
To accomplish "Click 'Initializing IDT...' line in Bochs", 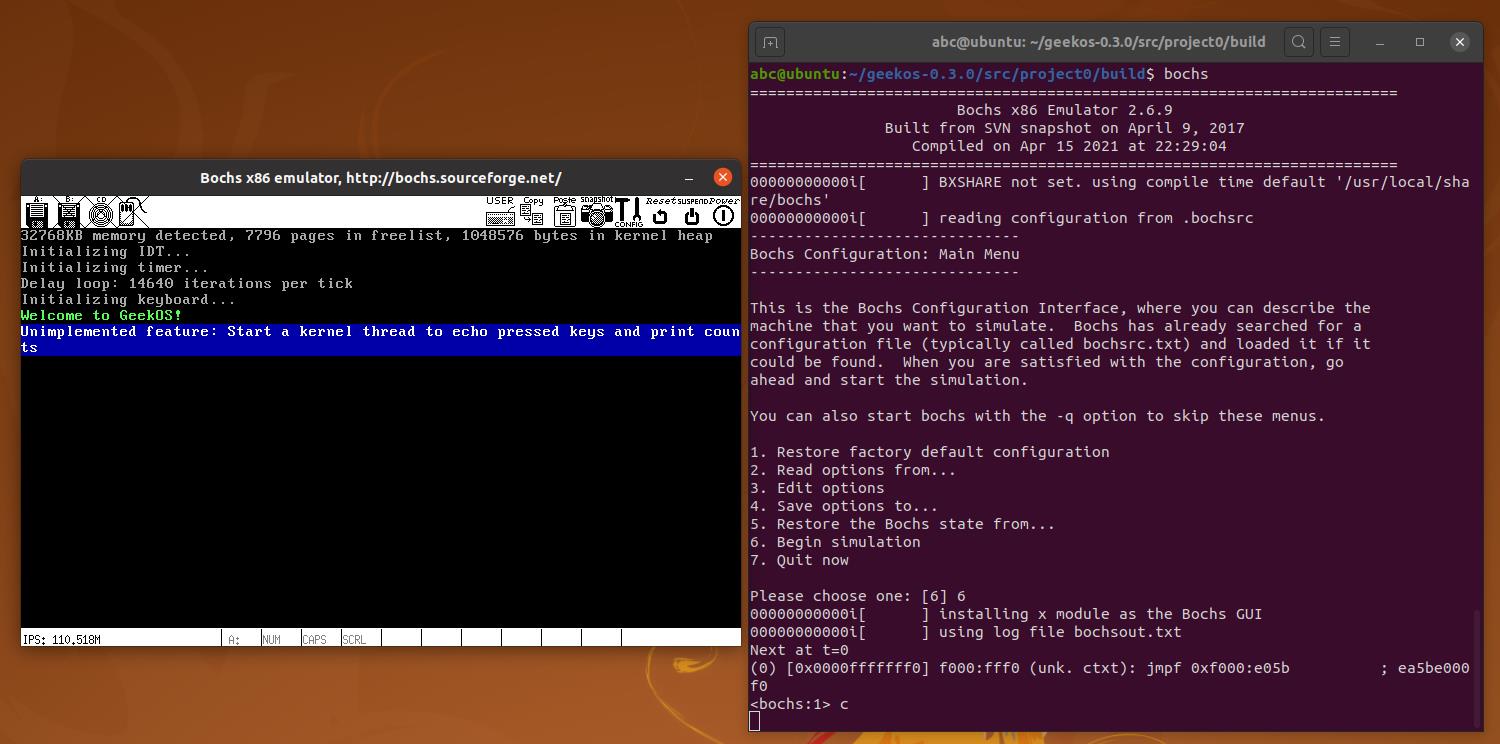I will coord(106,252).
